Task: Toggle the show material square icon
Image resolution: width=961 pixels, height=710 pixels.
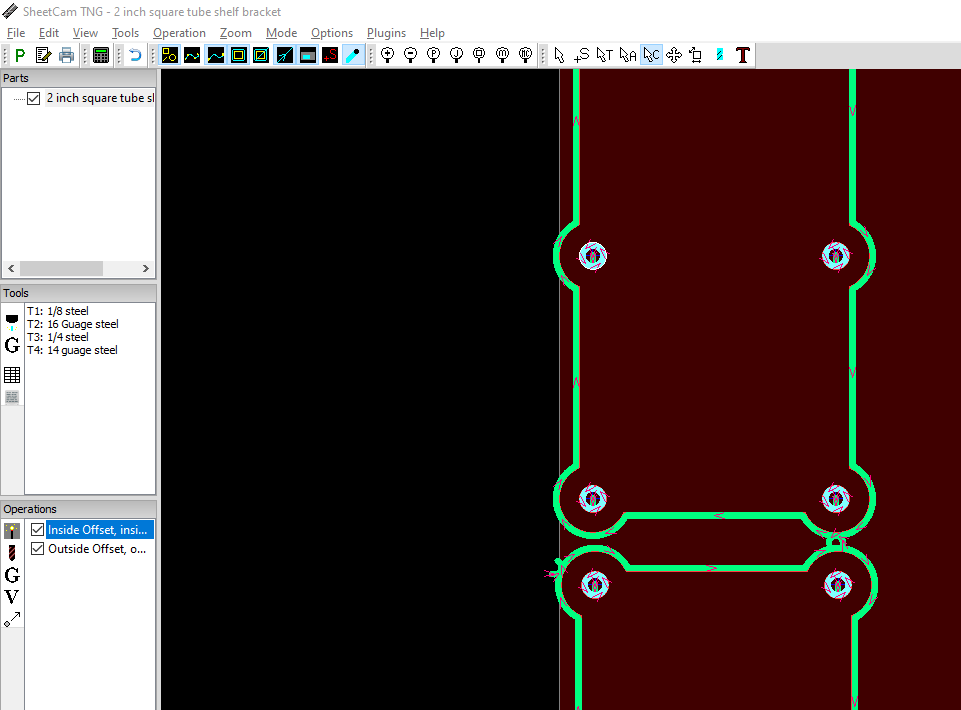Action: pos(238,55)
